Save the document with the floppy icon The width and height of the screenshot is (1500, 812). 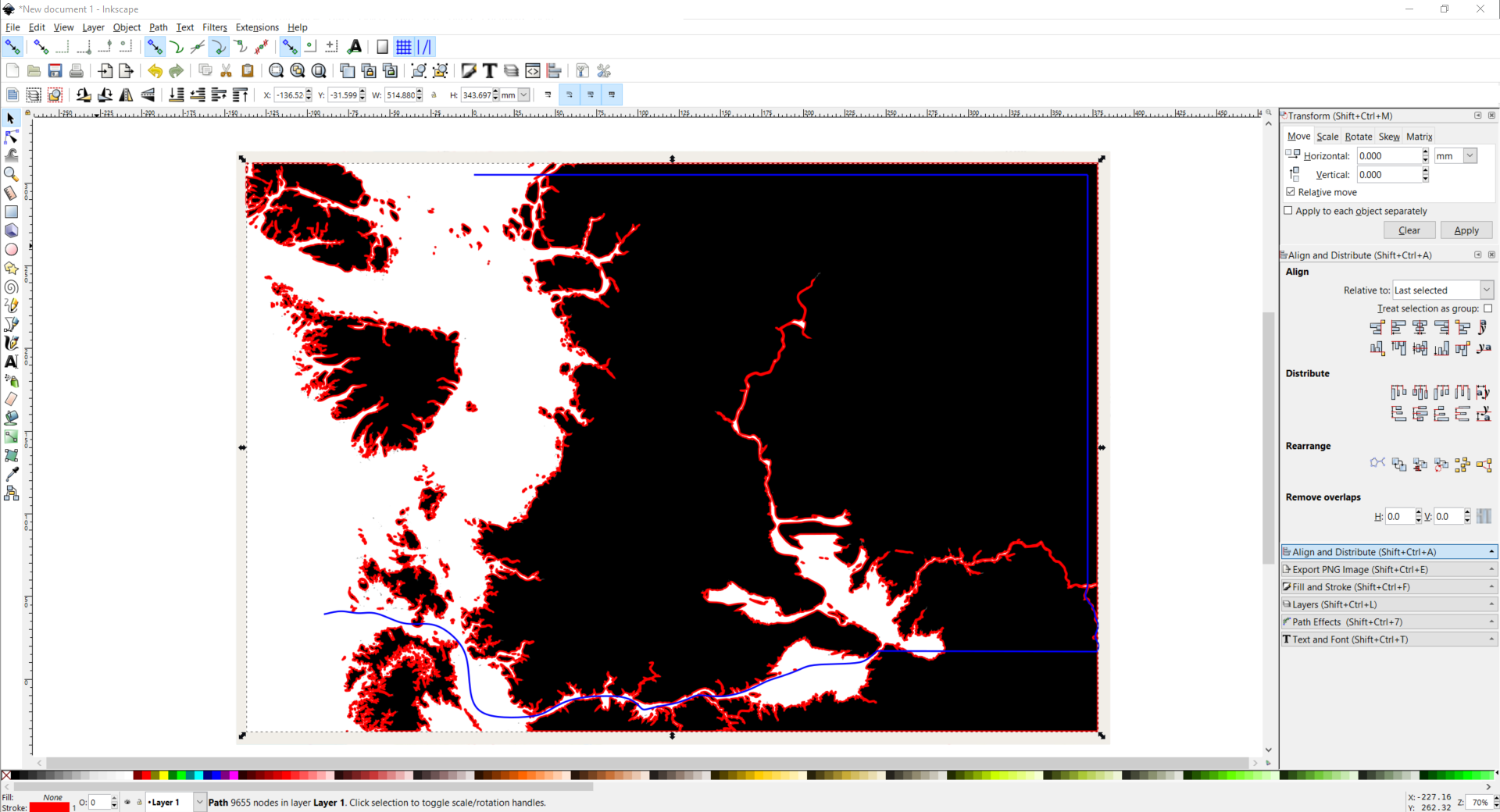pyautogui.click(x=55, y=71)
